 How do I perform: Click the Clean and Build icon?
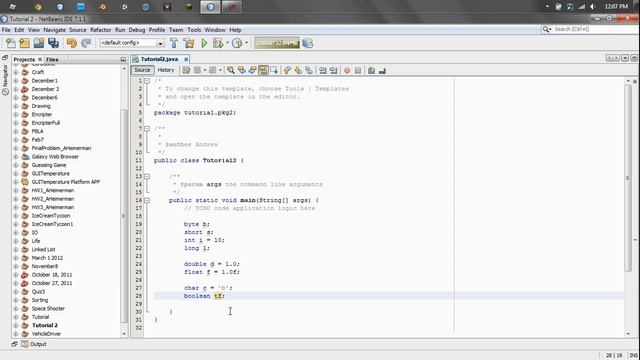[189, 43]
